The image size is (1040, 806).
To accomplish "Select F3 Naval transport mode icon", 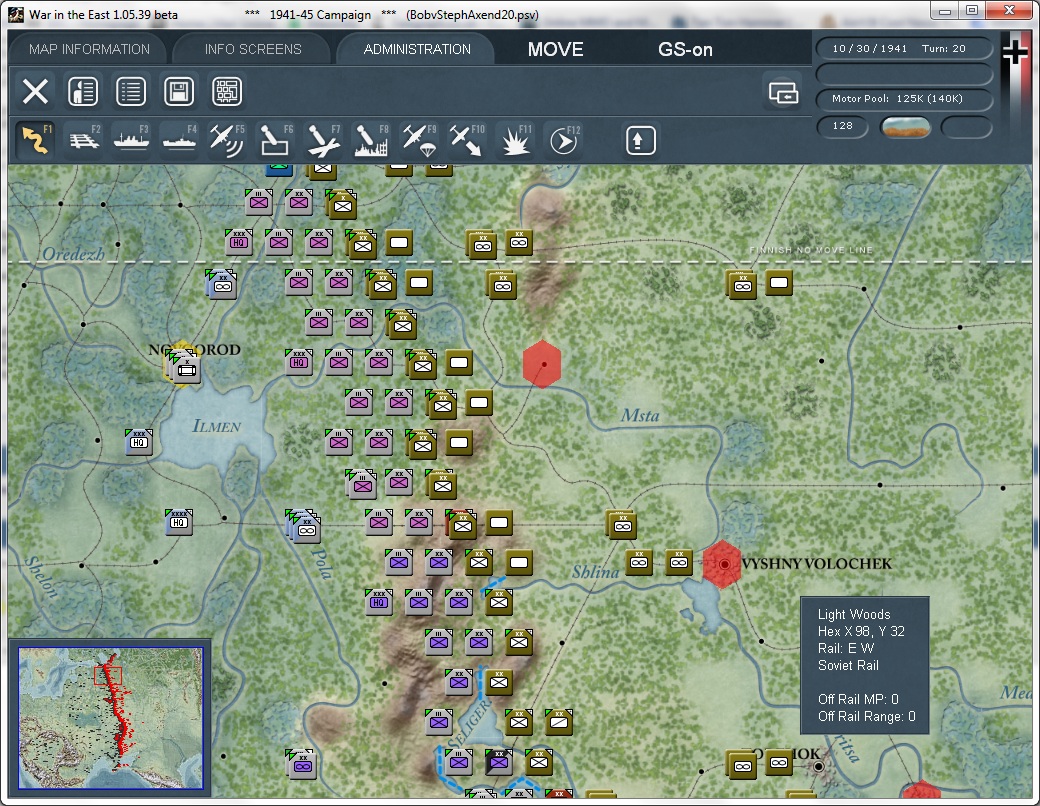I will click(132, 139).
